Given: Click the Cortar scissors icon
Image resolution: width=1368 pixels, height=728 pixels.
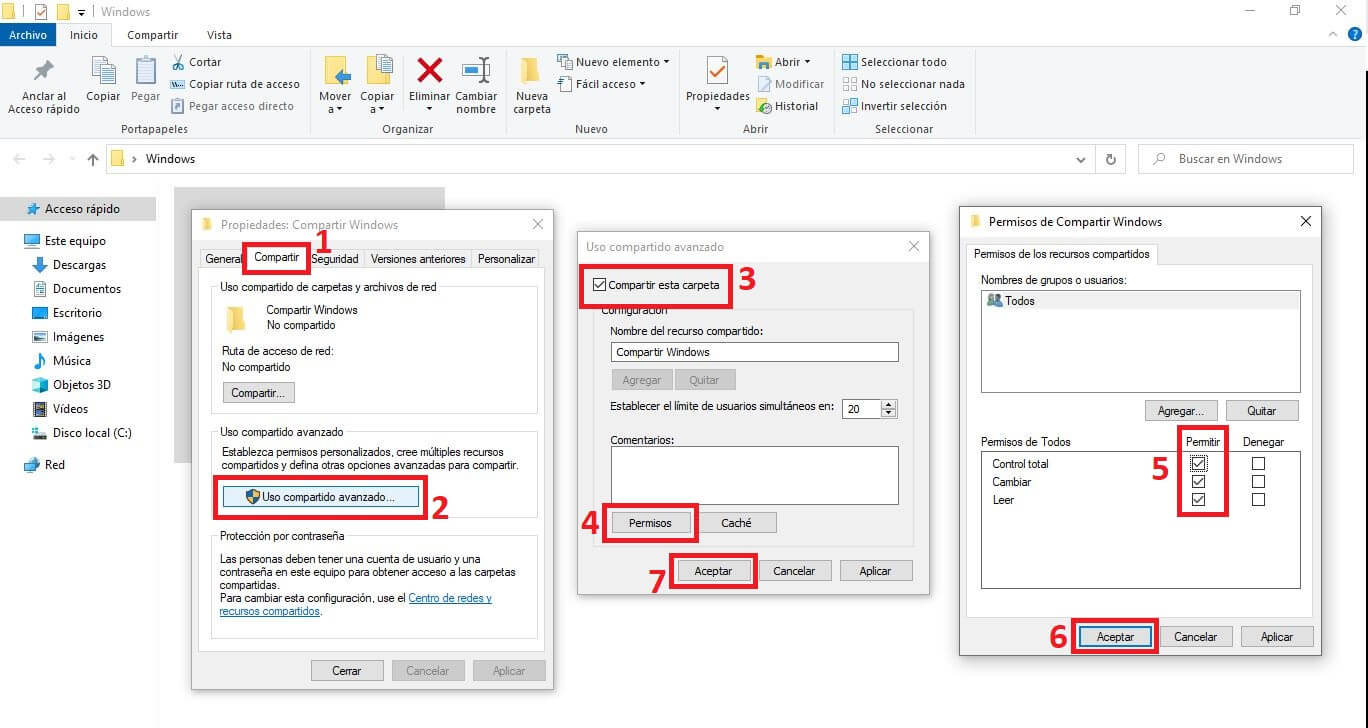Looking at the screenshot, I should [x=178, y=62].
